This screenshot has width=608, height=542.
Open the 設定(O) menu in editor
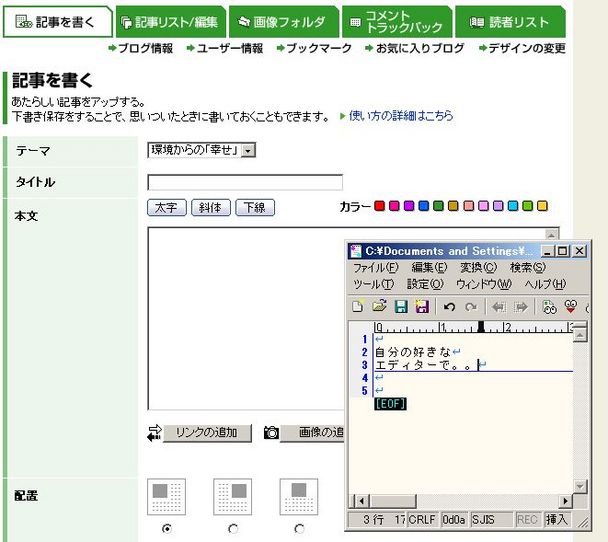[x=425, y=284]
